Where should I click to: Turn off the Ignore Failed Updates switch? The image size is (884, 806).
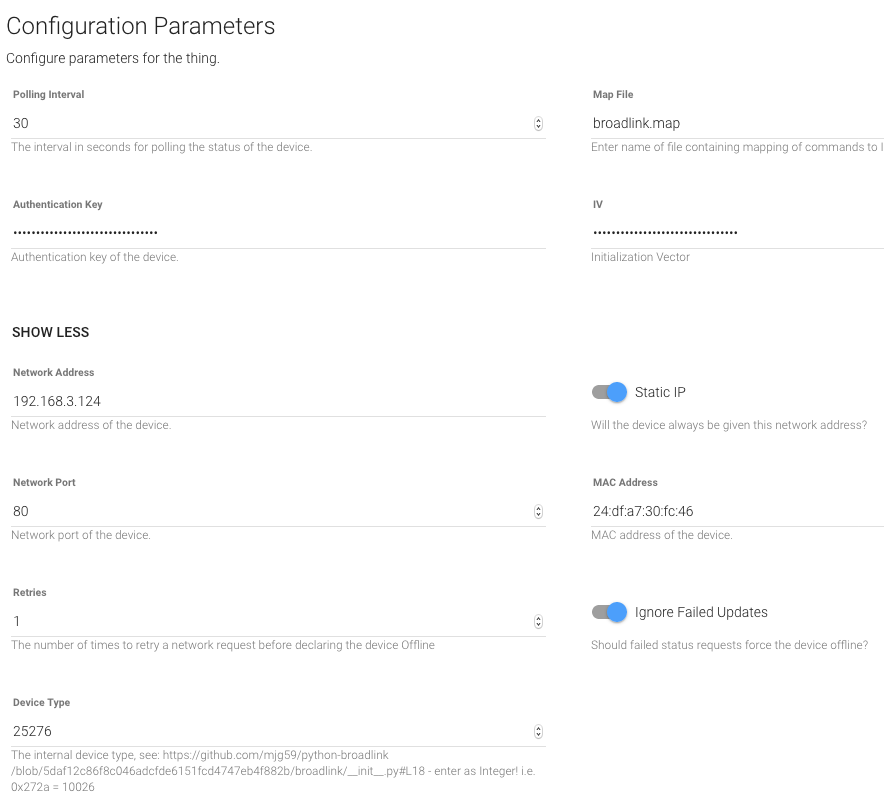pyautogui.click(x=609, y=612)
